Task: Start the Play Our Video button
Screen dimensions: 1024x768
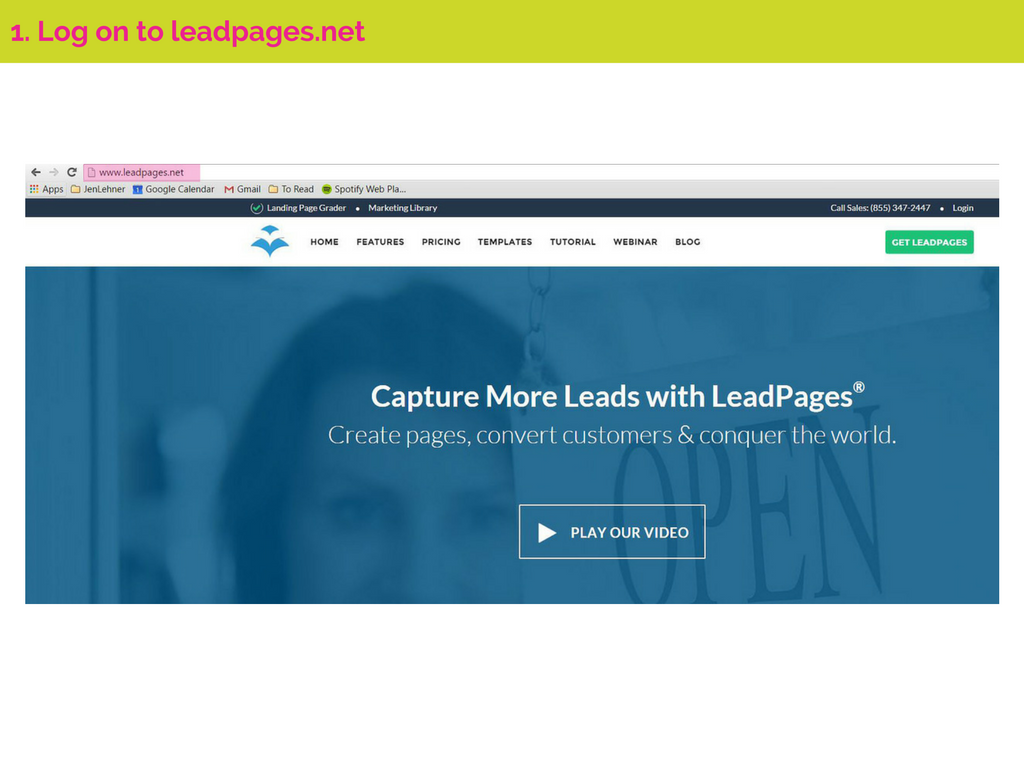Action: [x=612, y=532]
